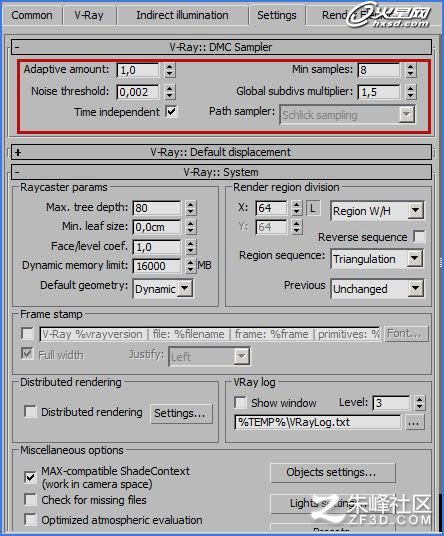Adjust the Max. tree depth spinner
444x536 pixels.
[x=191, y=208]
